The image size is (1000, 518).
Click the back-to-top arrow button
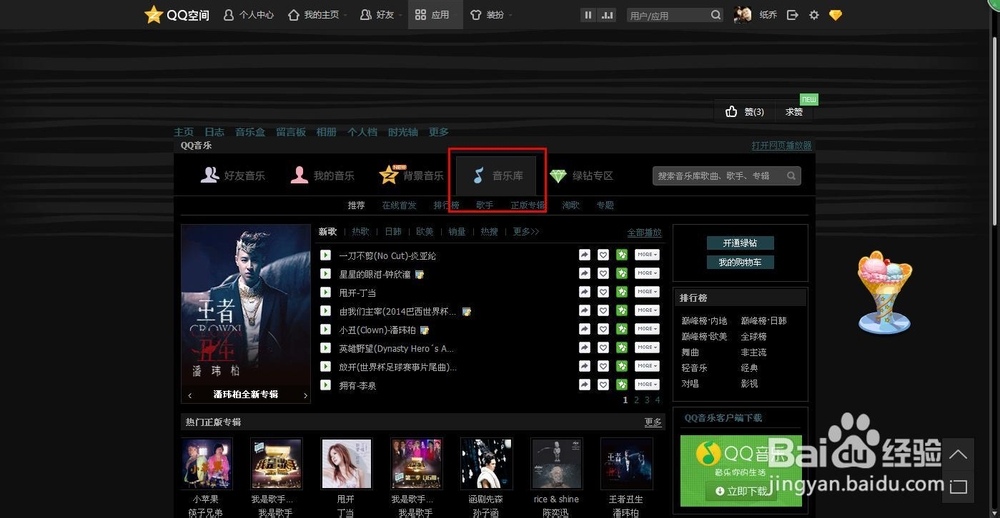point(957,454)
